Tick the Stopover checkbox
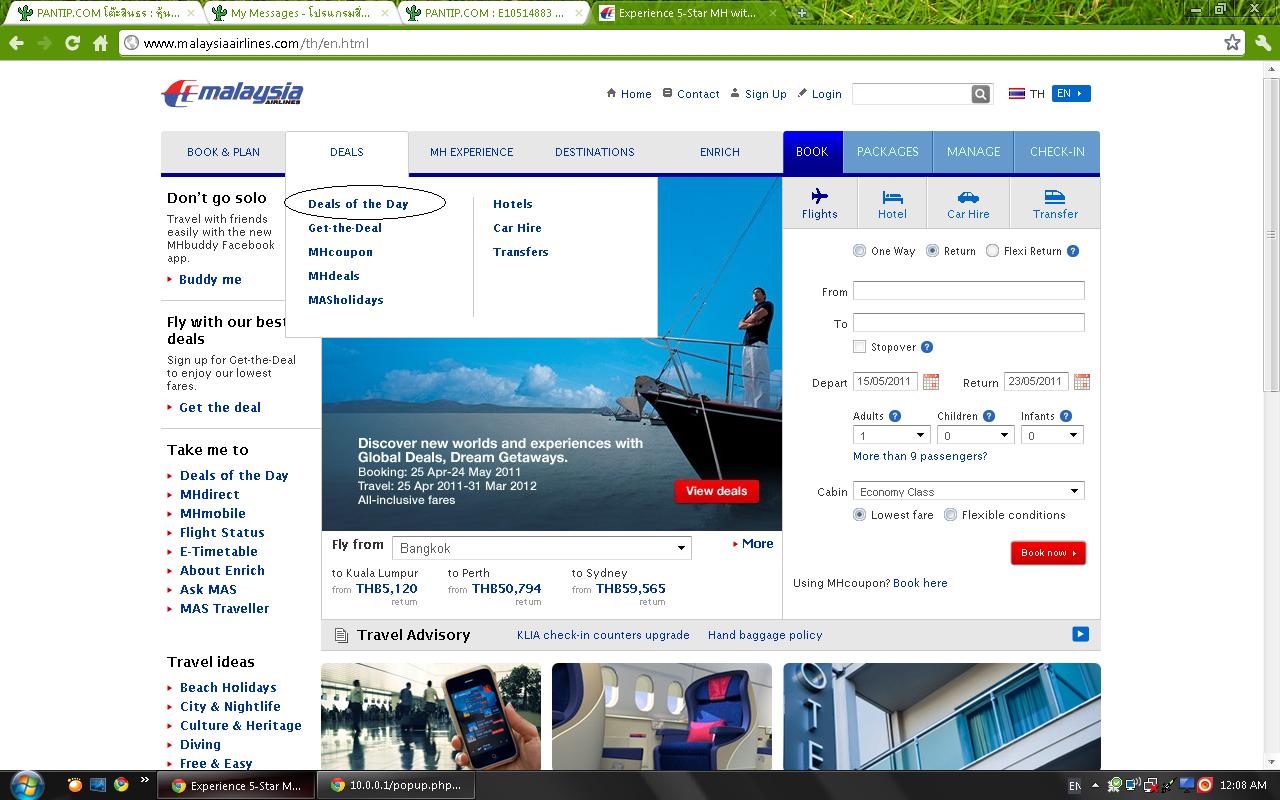Screen dimensions: 1280x800 point(859,347)
